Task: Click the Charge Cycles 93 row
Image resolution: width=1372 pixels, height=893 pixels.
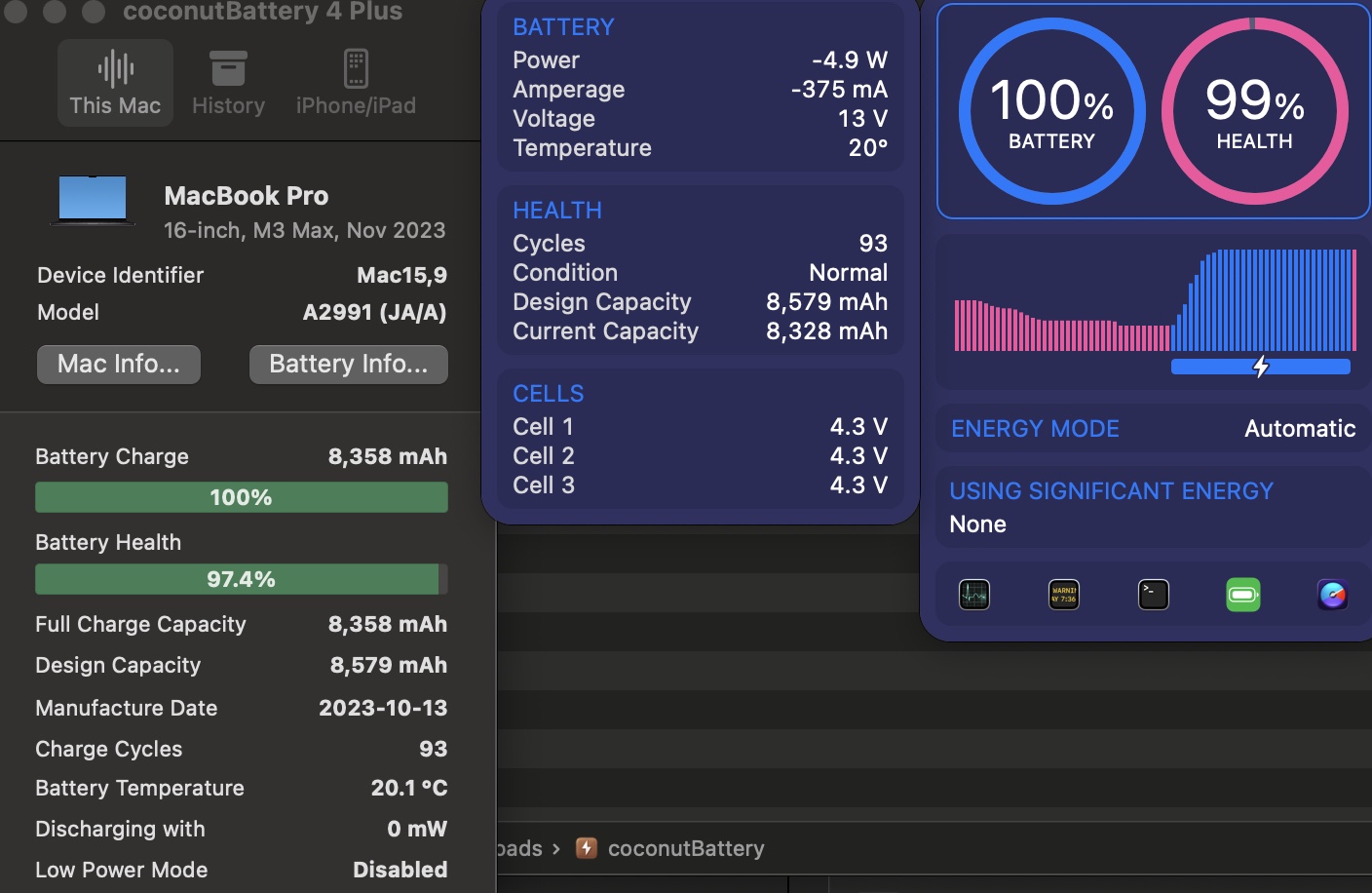Action: pos(242,749)
